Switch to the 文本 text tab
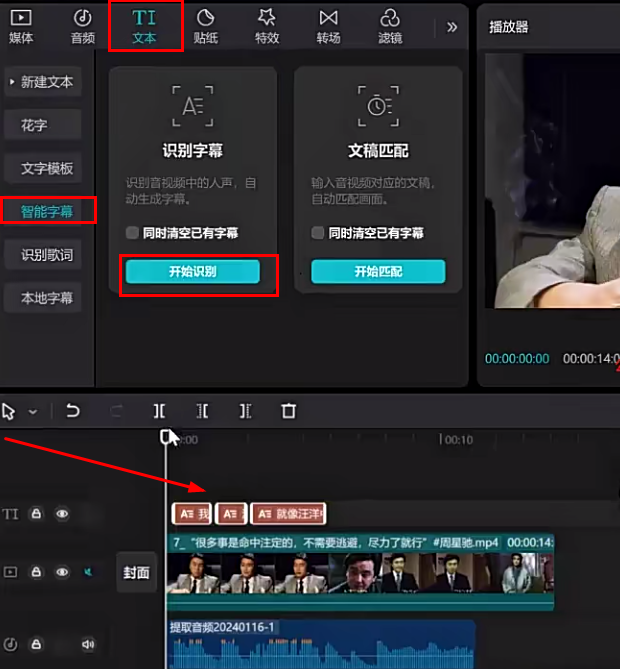Image resolution: width=620 pixels, height=669 pixels. (x=144, y=27)
